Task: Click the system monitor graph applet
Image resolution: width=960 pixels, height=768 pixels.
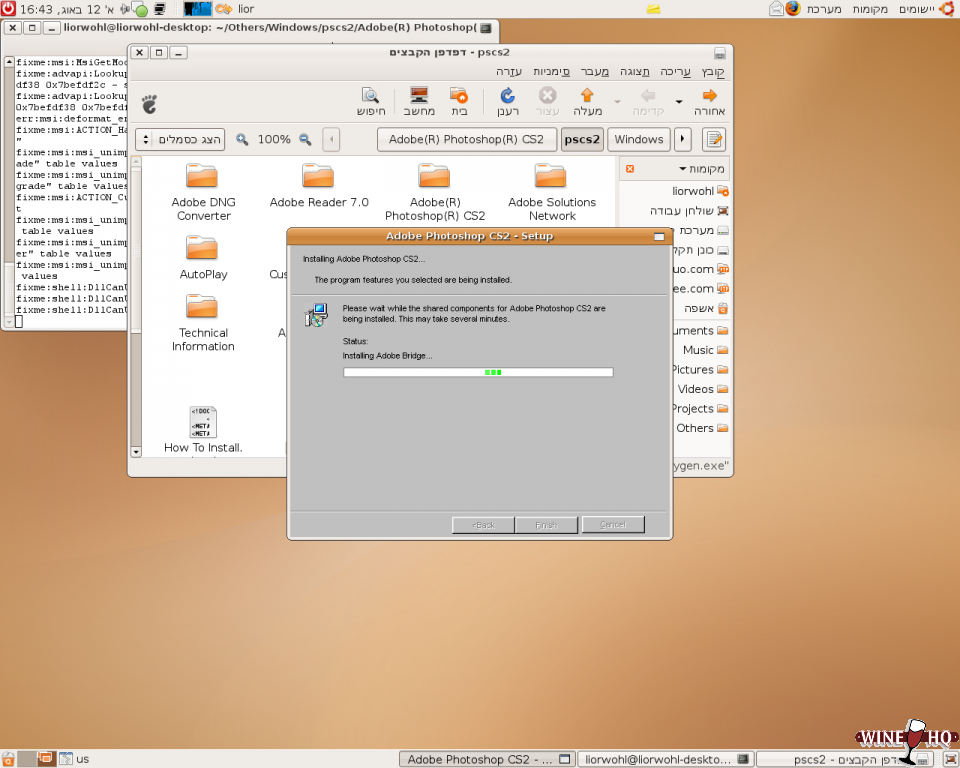Action: [197, 9]
